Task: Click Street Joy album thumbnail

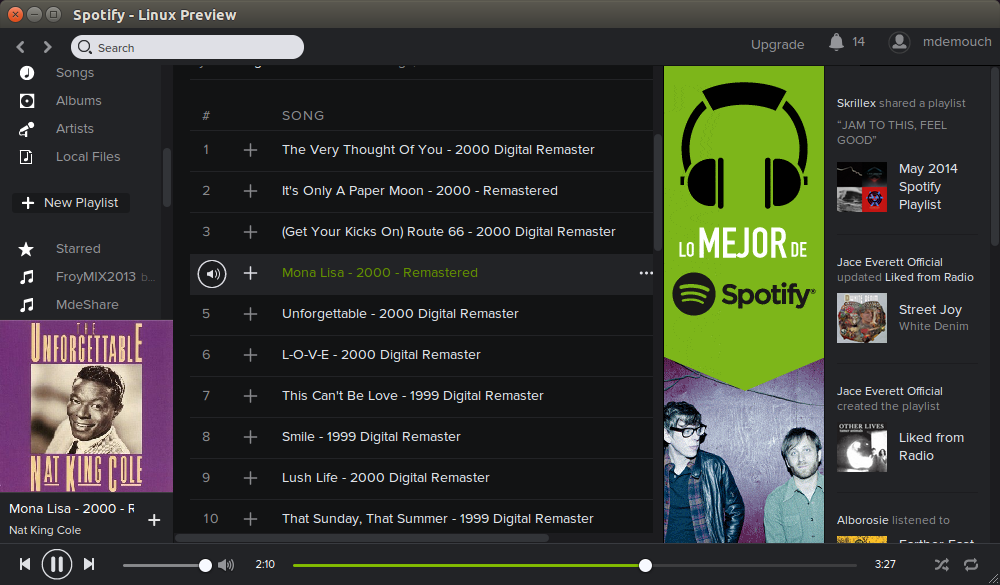Action: (862, 318)
